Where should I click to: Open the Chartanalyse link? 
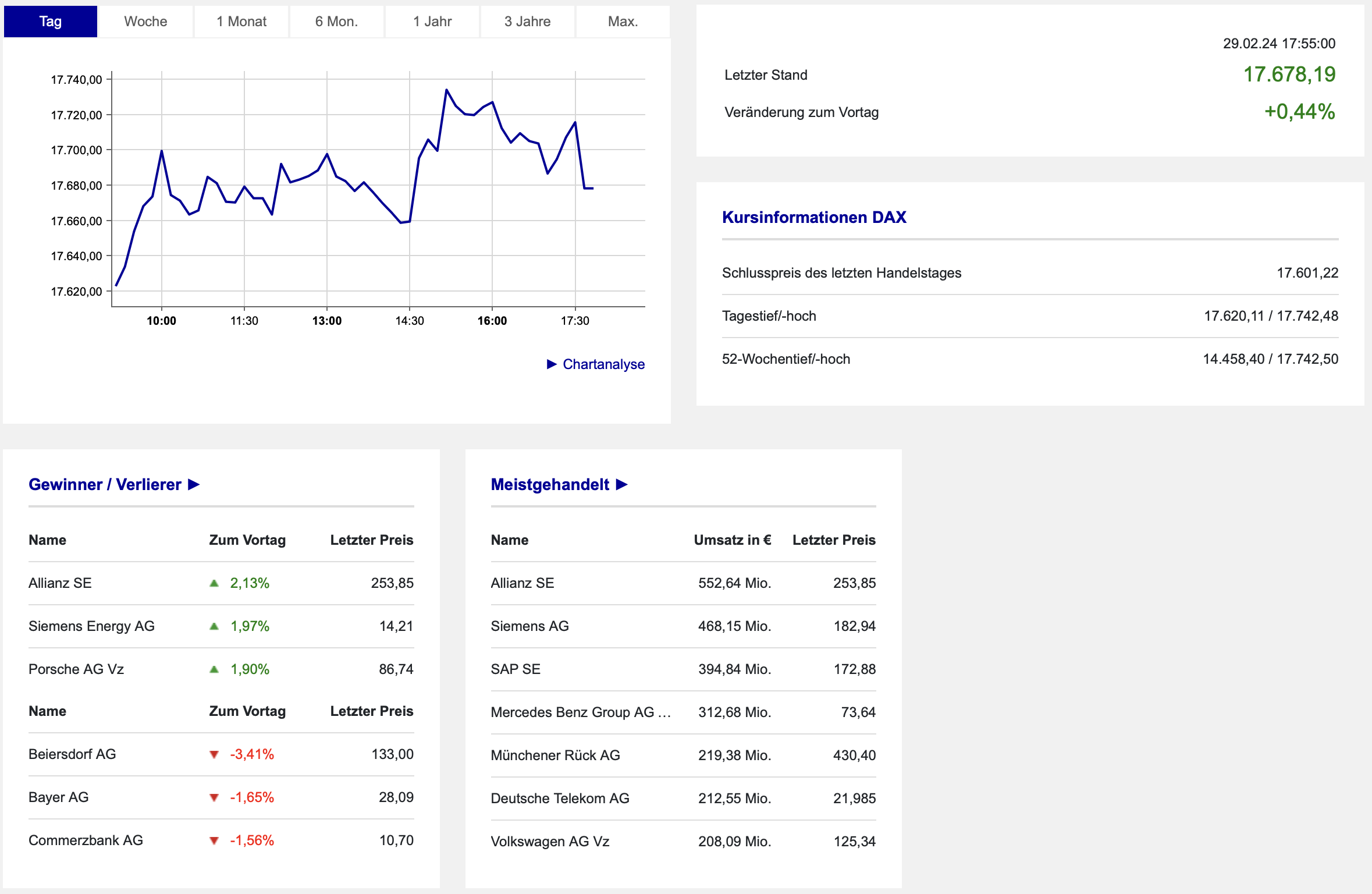tap(603, 364)
